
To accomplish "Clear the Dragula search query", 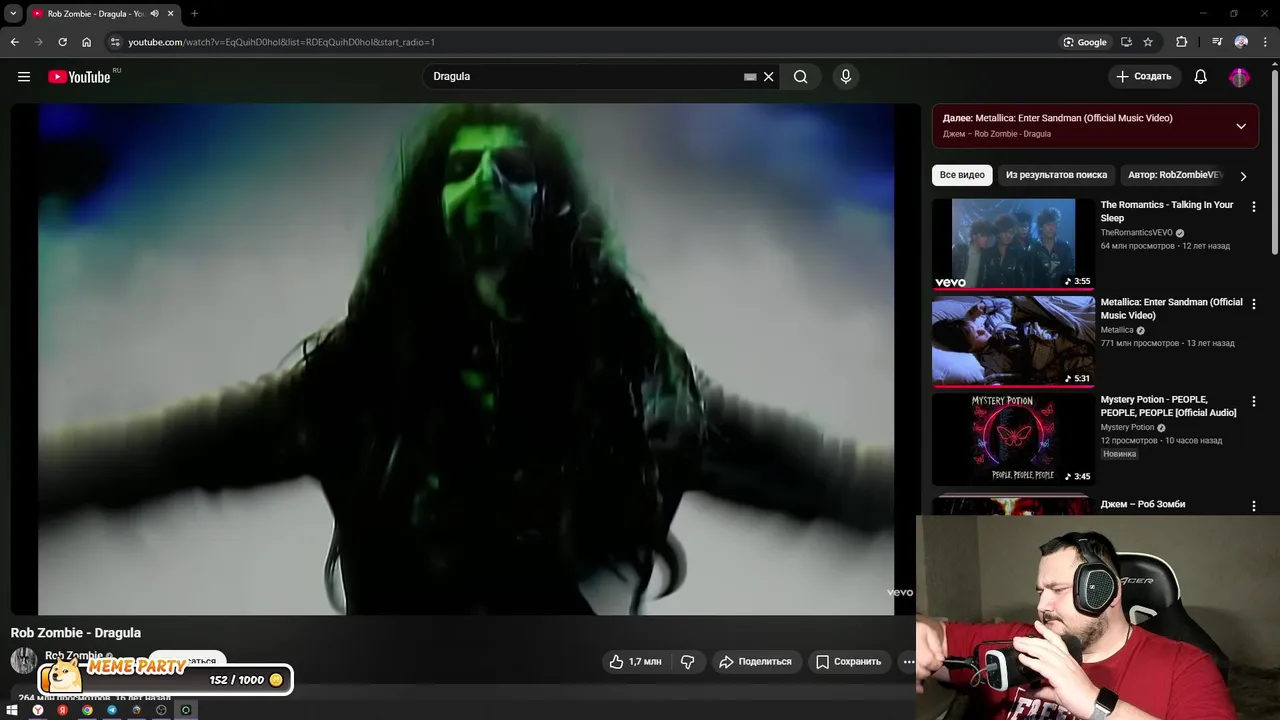I will click(x=768, y=77).
